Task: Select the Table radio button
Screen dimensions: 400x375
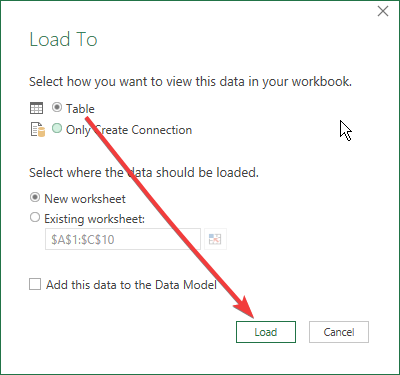Action: pyautogui.click(x=57, y=107)
